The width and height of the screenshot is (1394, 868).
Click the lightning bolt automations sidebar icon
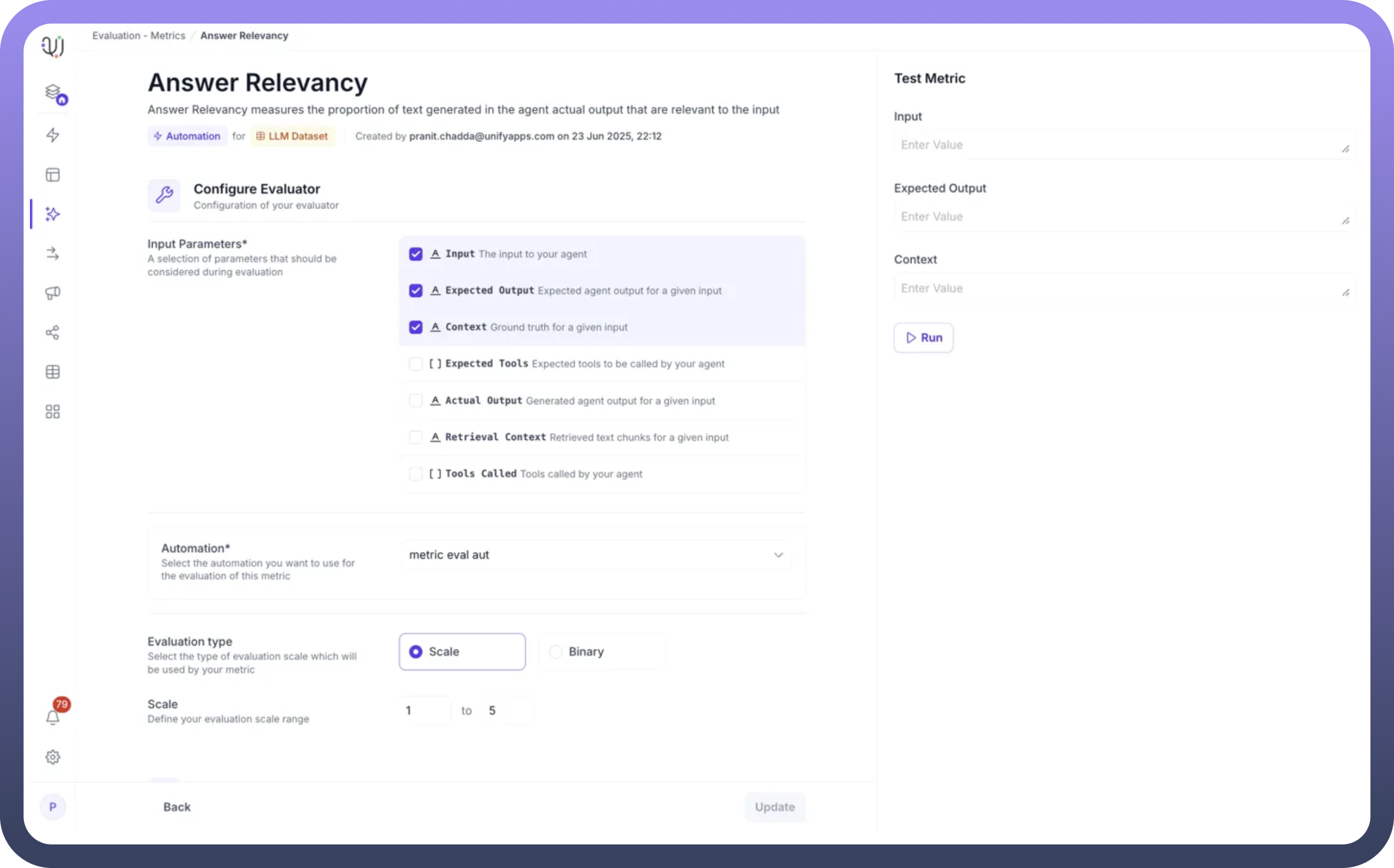coord(52,135)
